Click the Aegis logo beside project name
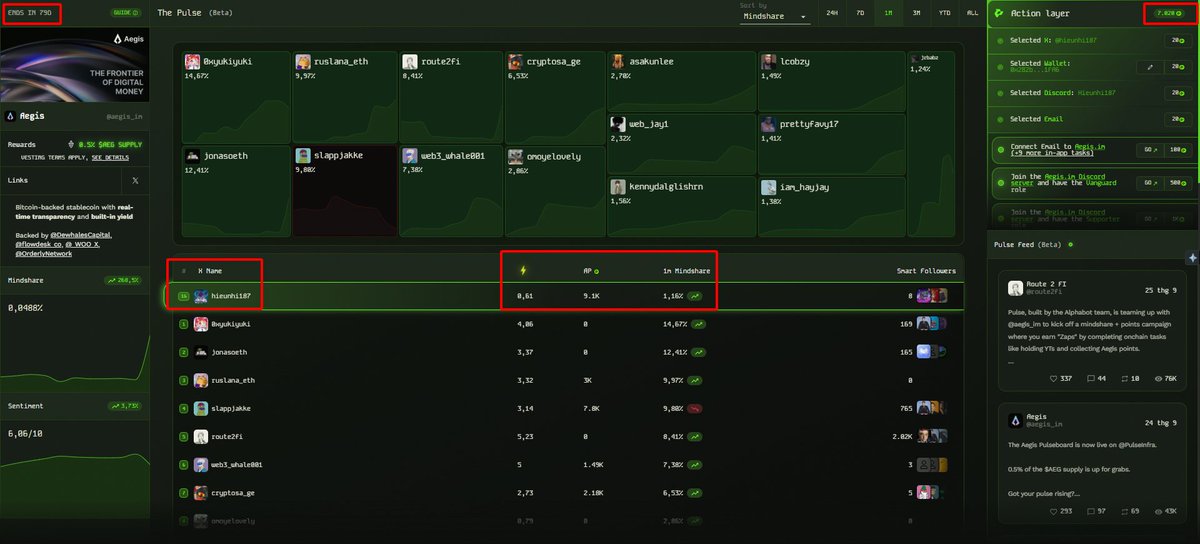The image size is (1200, 544). 11,116
